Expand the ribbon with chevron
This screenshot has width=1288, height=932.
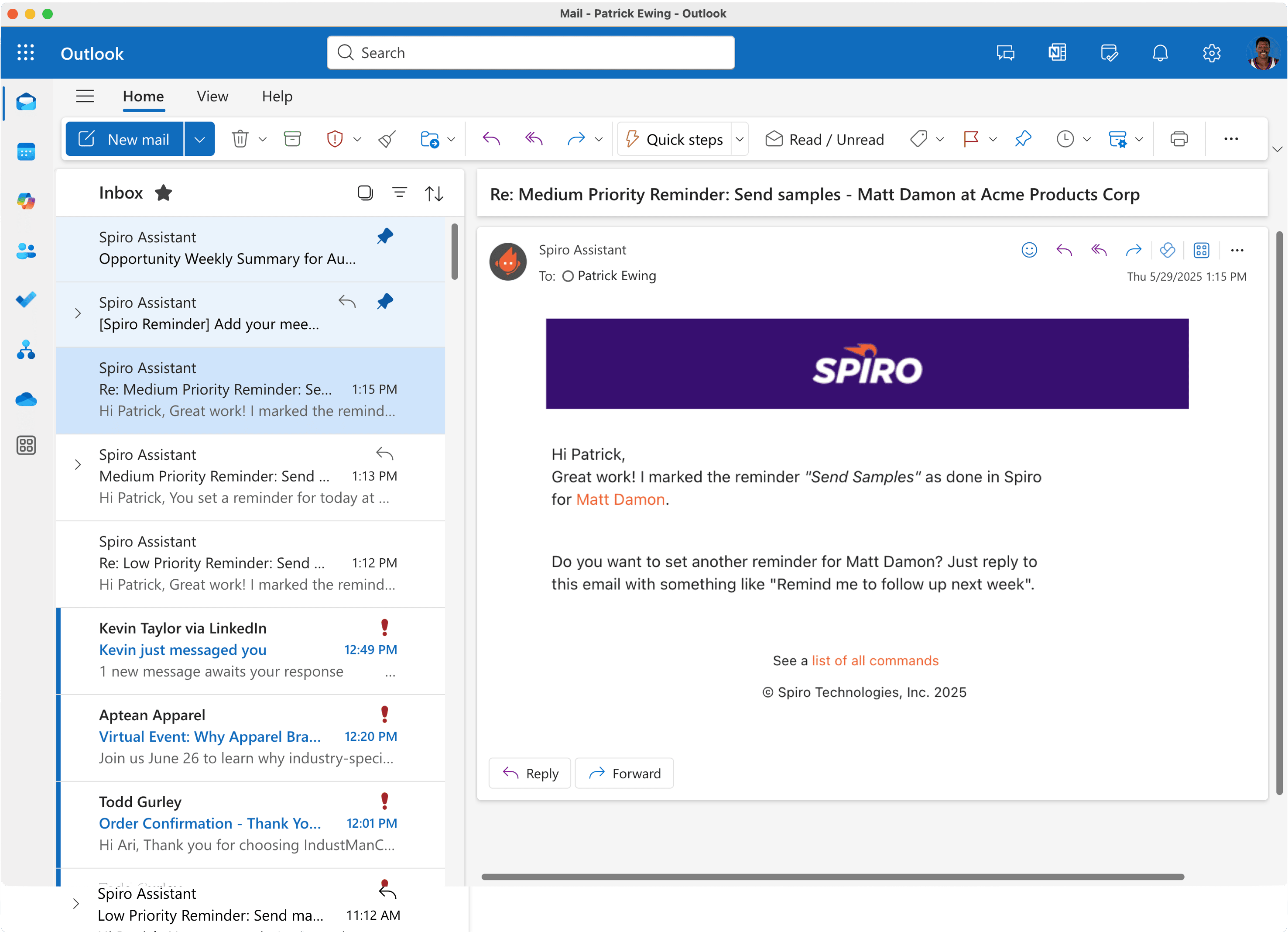[1277, 149]
